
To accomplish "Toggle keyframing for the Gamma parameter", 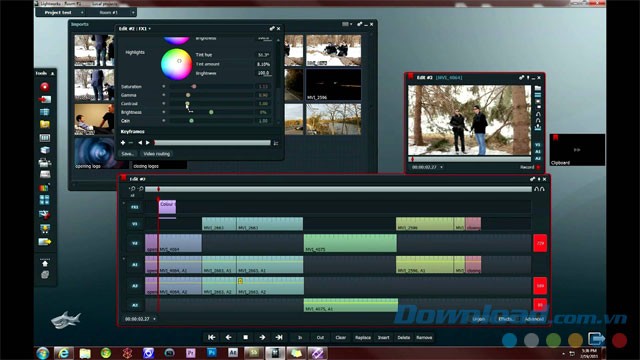I will [164, 95].
